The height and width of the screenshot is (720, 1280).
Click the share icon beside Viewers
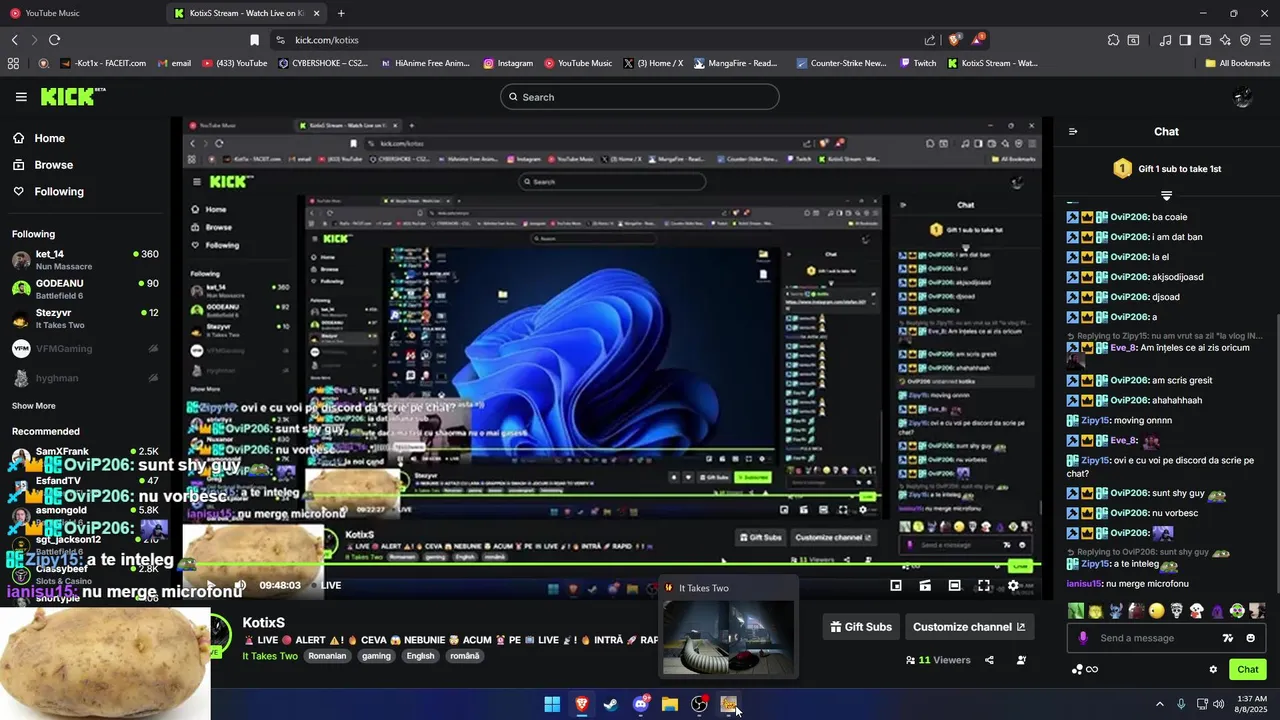[989, 660]
